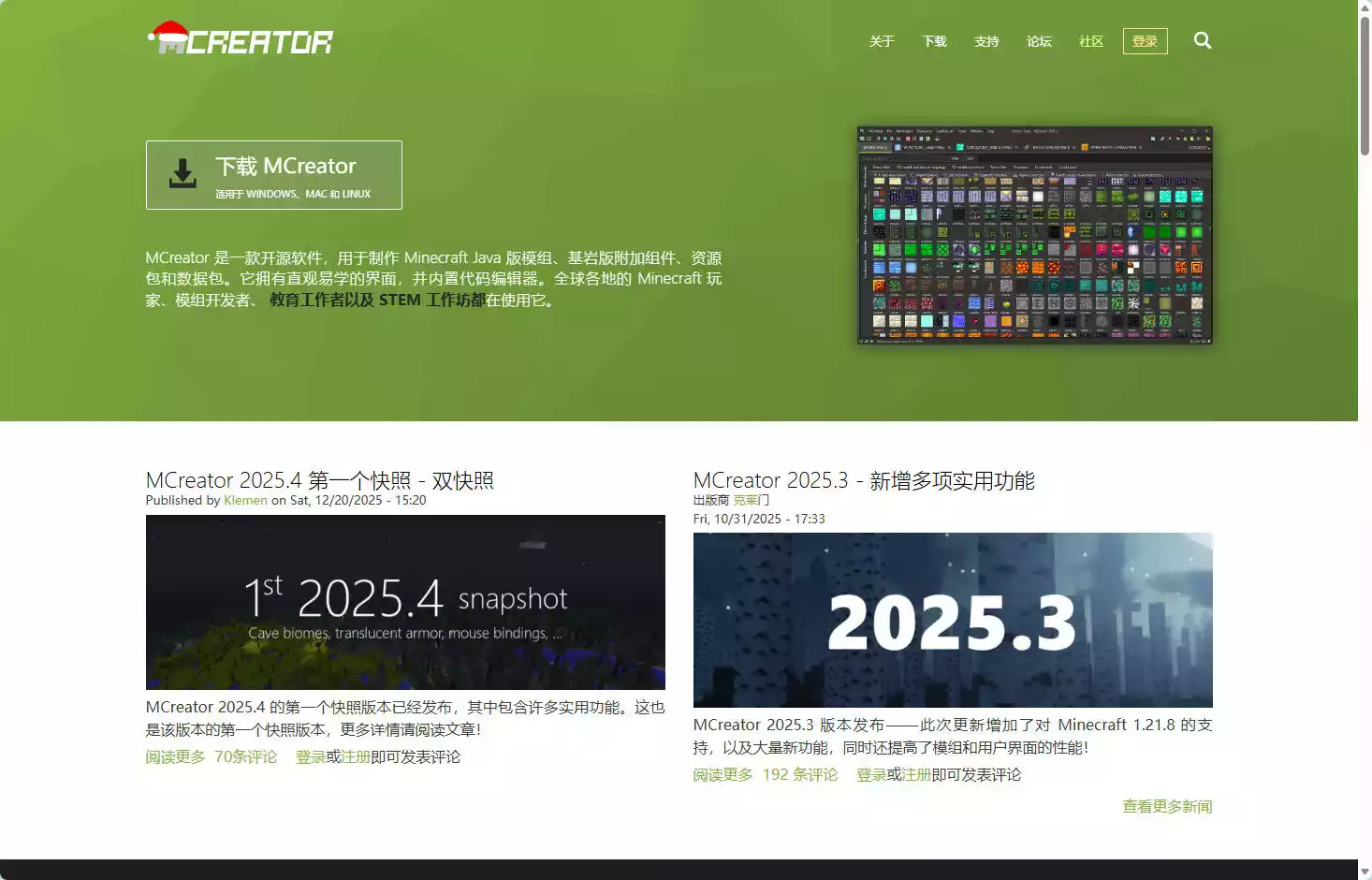Open the 支持 navigation item
Image resolution: width=1372 pixels, height=880 pixels.
[986, 41]
